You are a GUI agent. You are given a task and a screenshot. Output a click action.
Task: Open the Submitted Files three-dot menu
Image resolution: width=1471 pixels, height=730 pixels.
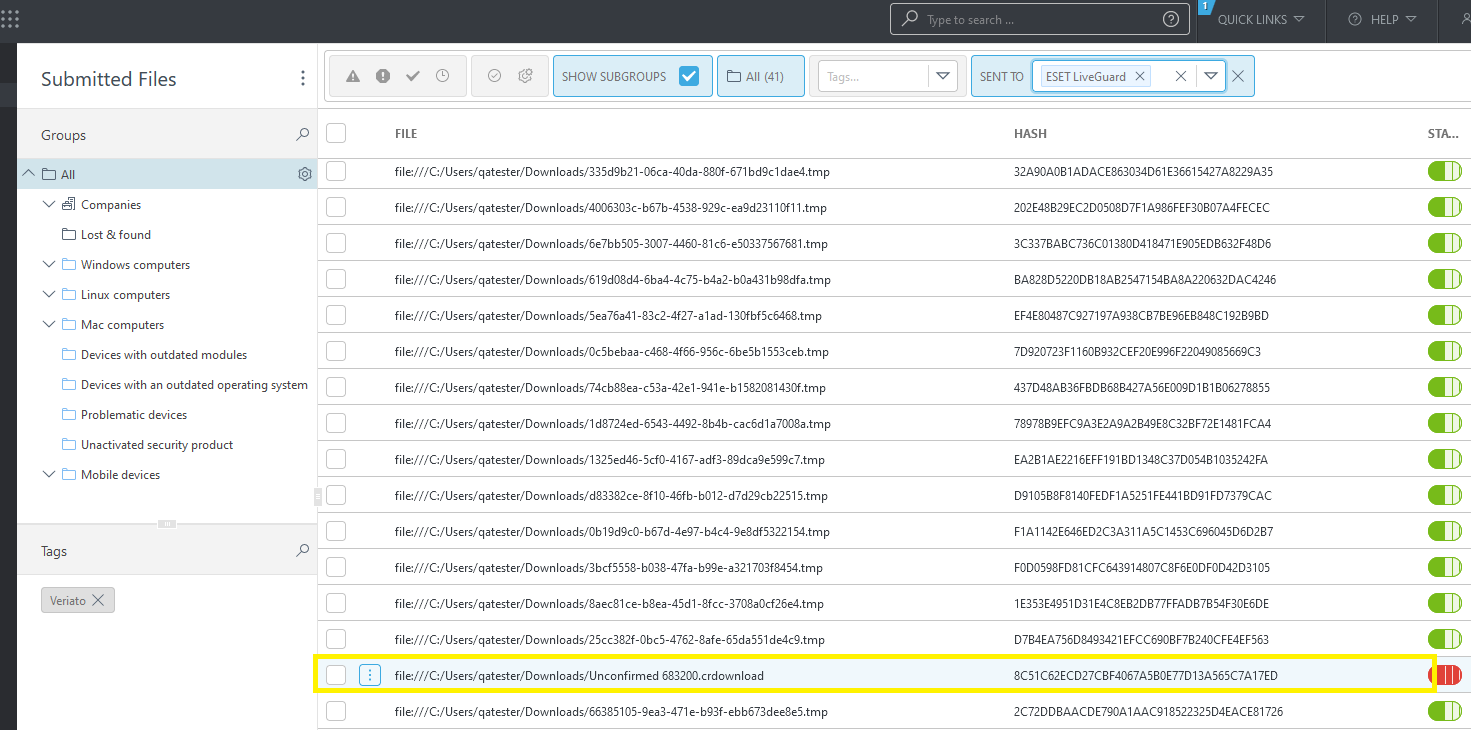pos(303,79)
